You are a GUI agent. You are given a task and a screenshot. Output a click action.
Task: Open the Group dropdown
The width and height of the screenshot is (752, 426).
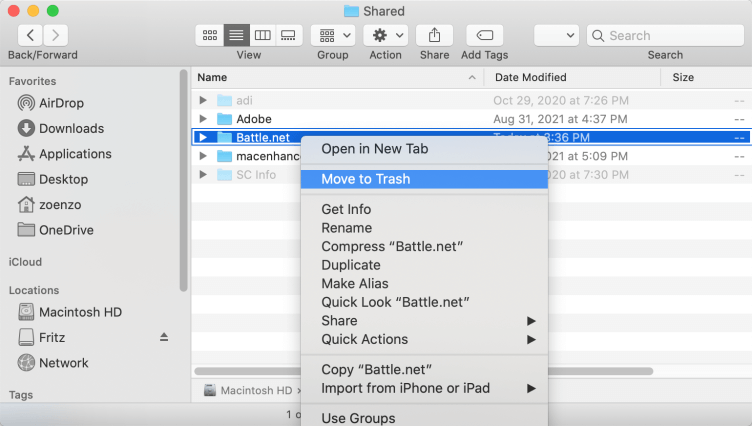[333, 35]
